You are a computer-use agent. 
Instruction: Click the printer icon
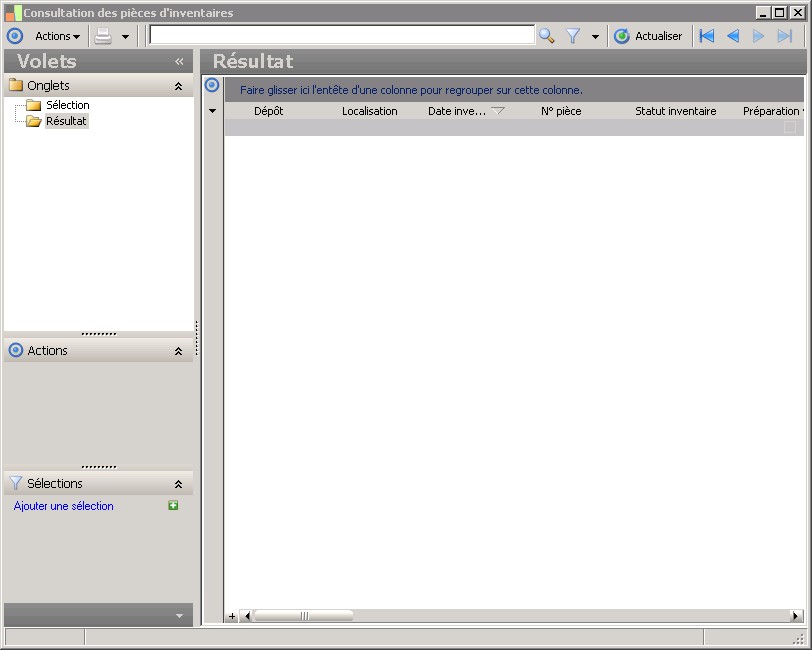pyautogui.click(x=103, y=36)
